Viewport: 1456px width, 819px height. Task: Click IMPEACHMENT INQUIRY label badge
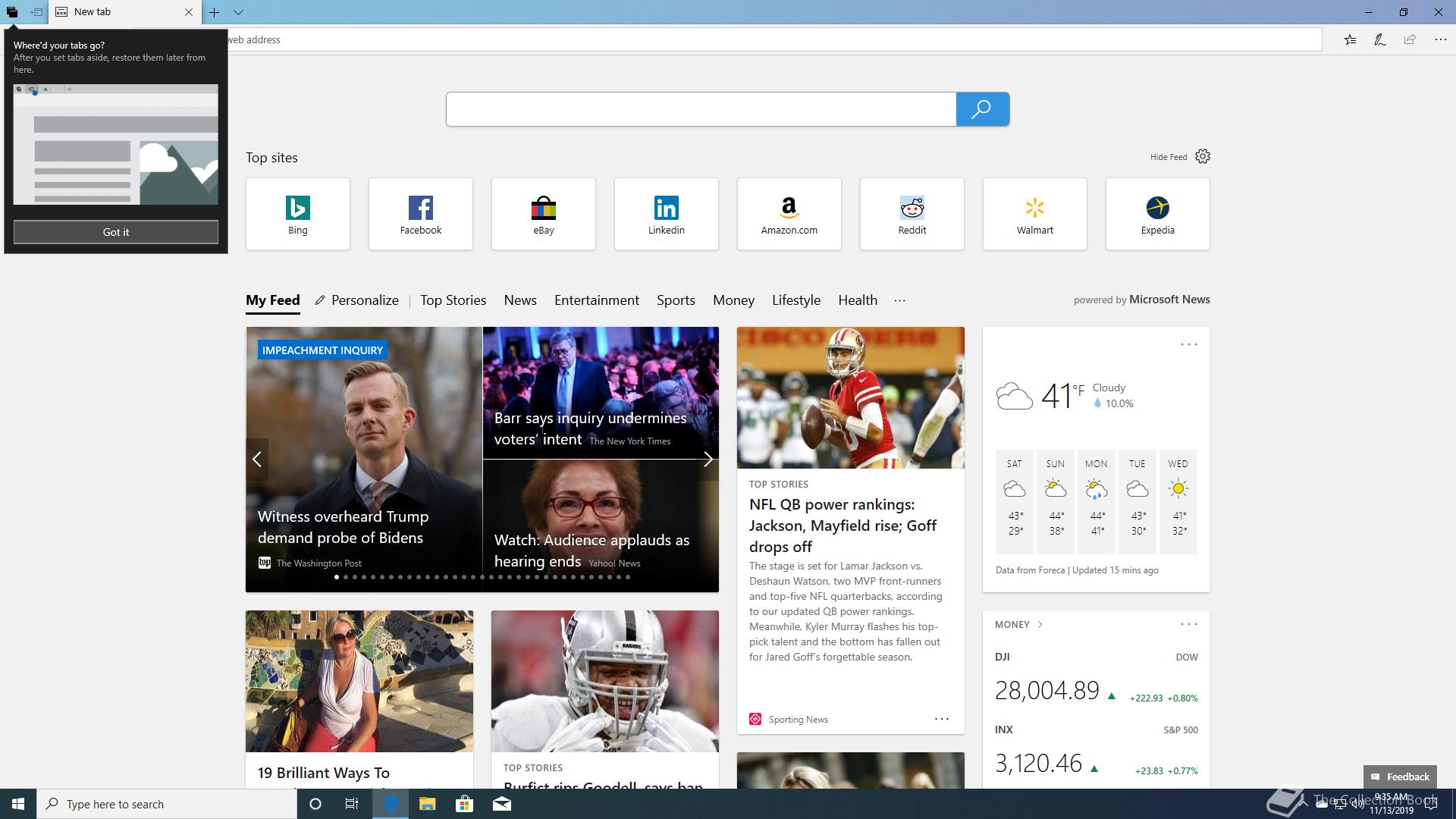322,350
